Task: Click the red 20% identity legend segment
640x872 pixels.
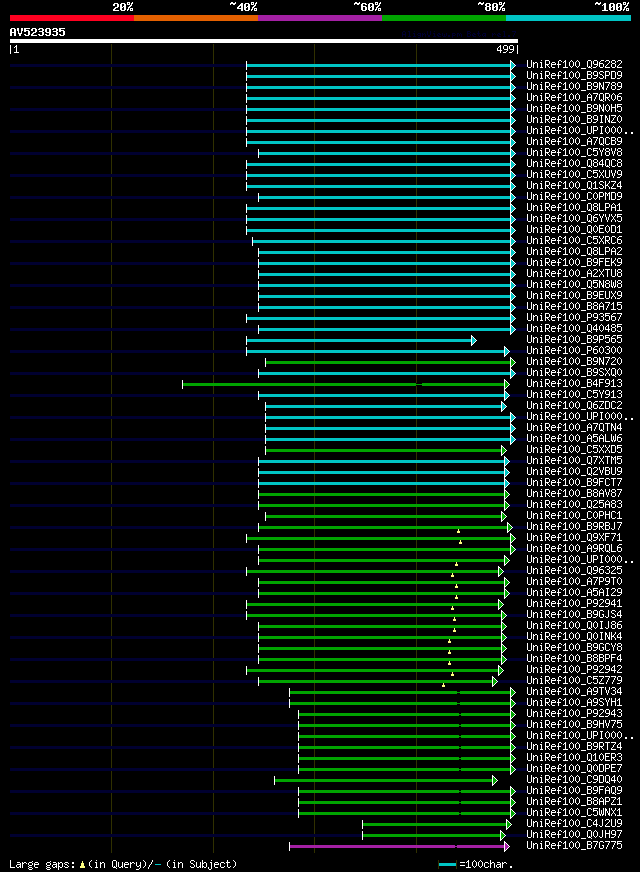Action: [72, 18]
